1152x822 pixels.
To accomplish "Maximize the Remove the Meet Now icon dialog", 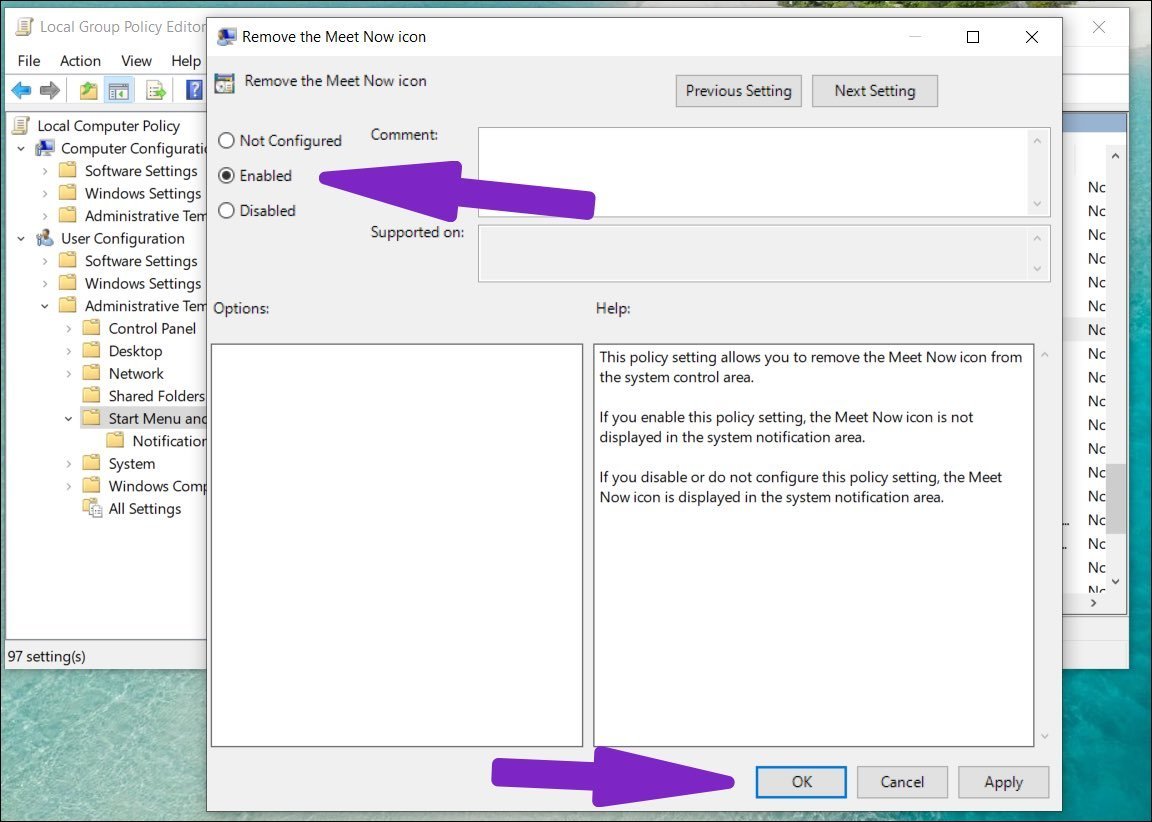I will pos(973,37).
